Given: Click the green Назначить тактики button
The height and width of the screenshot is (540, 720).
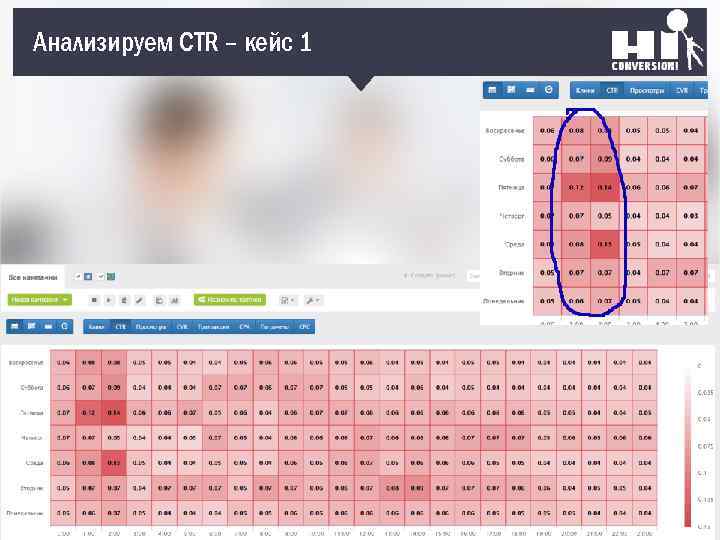Looking at the screenshot, I should tap(230, 300).
